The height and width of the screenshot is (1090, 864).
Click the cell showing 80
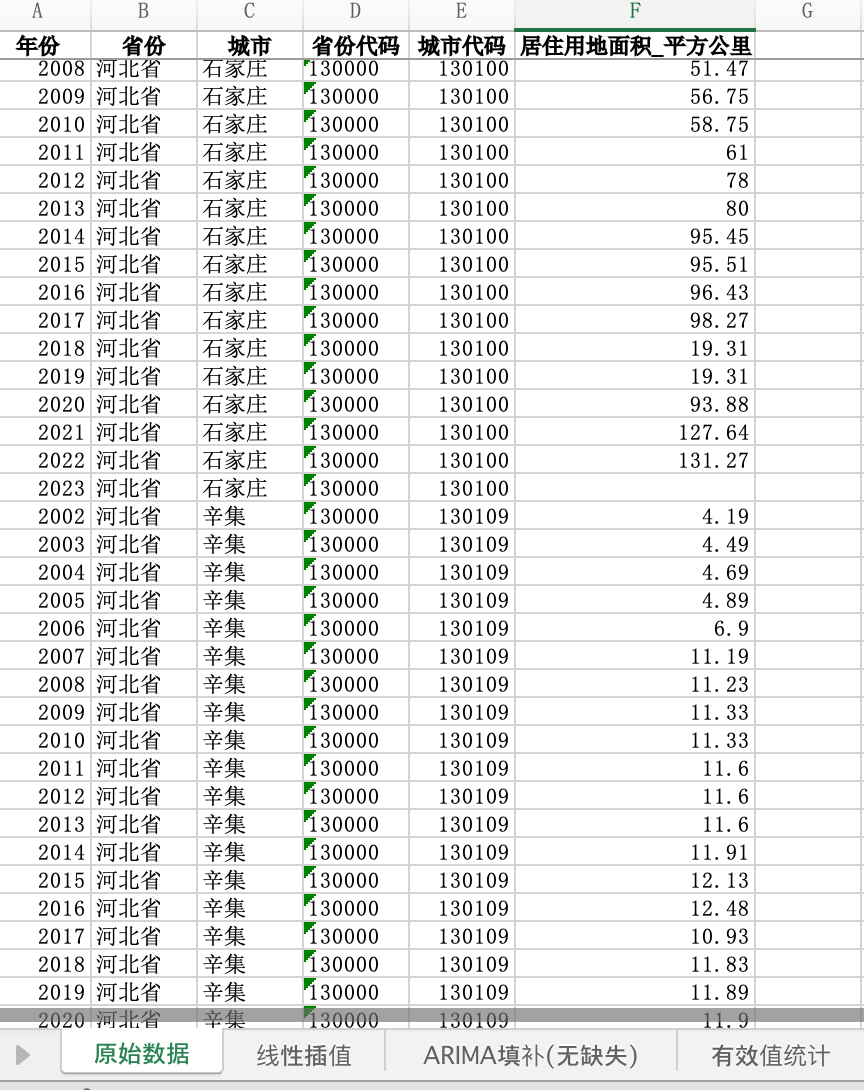coord(635,208)
